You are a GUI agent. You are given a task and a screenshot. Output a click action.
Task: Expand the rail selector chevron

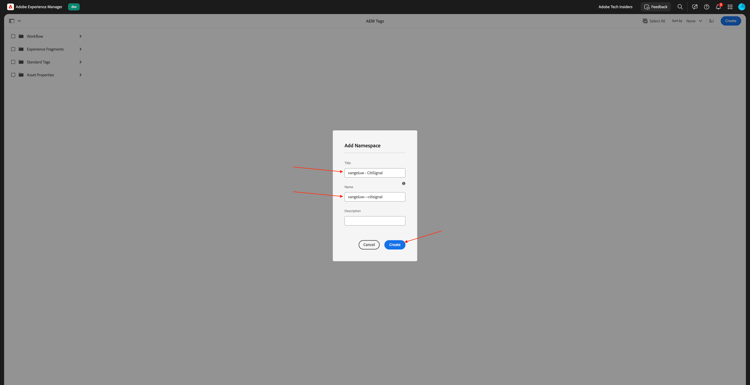(20, 21)
